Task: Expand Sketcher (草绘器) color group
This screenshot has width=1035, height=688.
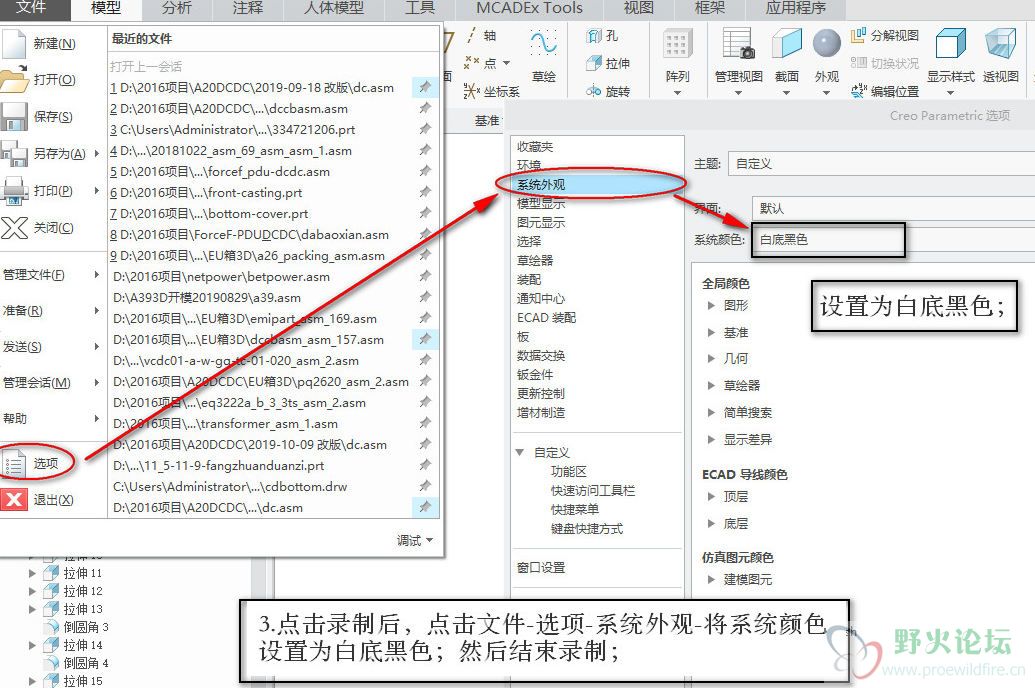Action: pyautogui.click(x=711, y=386)
